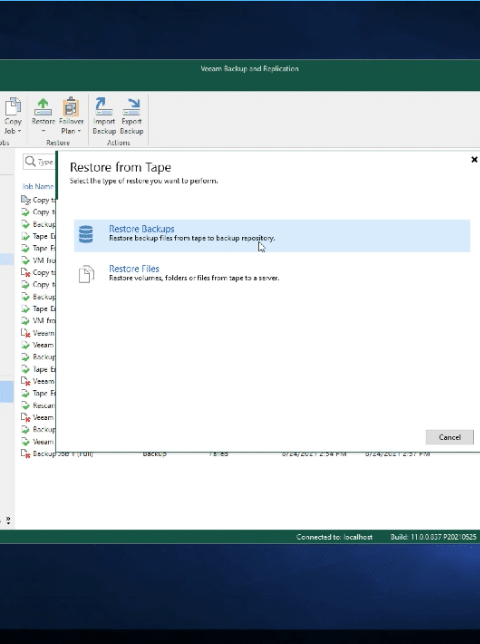
Task: Cancel the Restore from Tape dialog
Action: pos(450,437)
